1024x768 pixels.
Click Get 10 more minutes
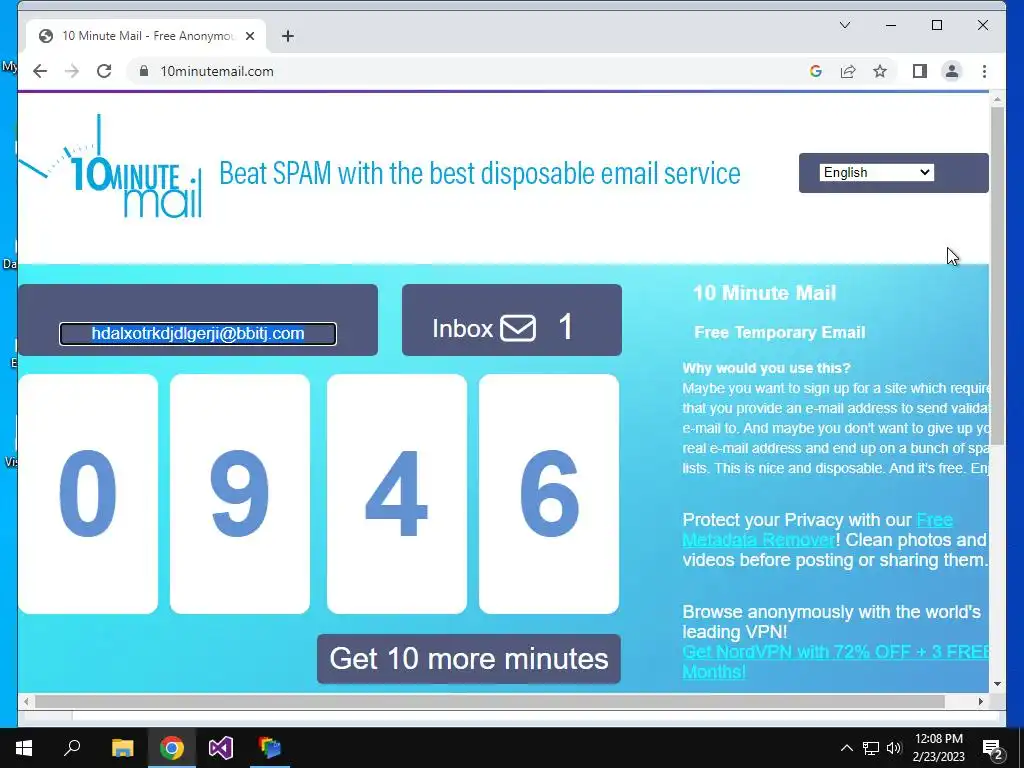point(469,659)
